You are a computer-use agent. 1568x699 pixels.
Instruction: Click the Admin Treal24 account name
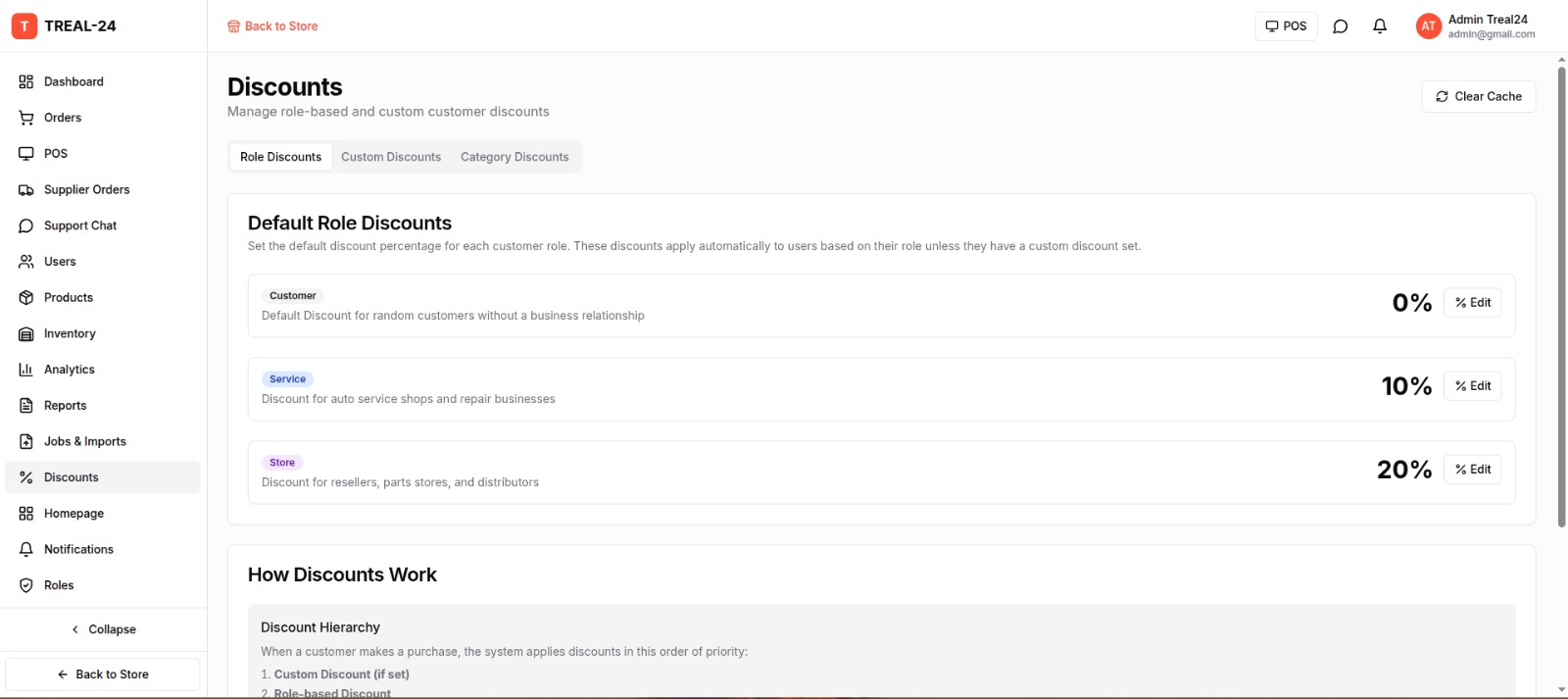[x=1488, y=20]
